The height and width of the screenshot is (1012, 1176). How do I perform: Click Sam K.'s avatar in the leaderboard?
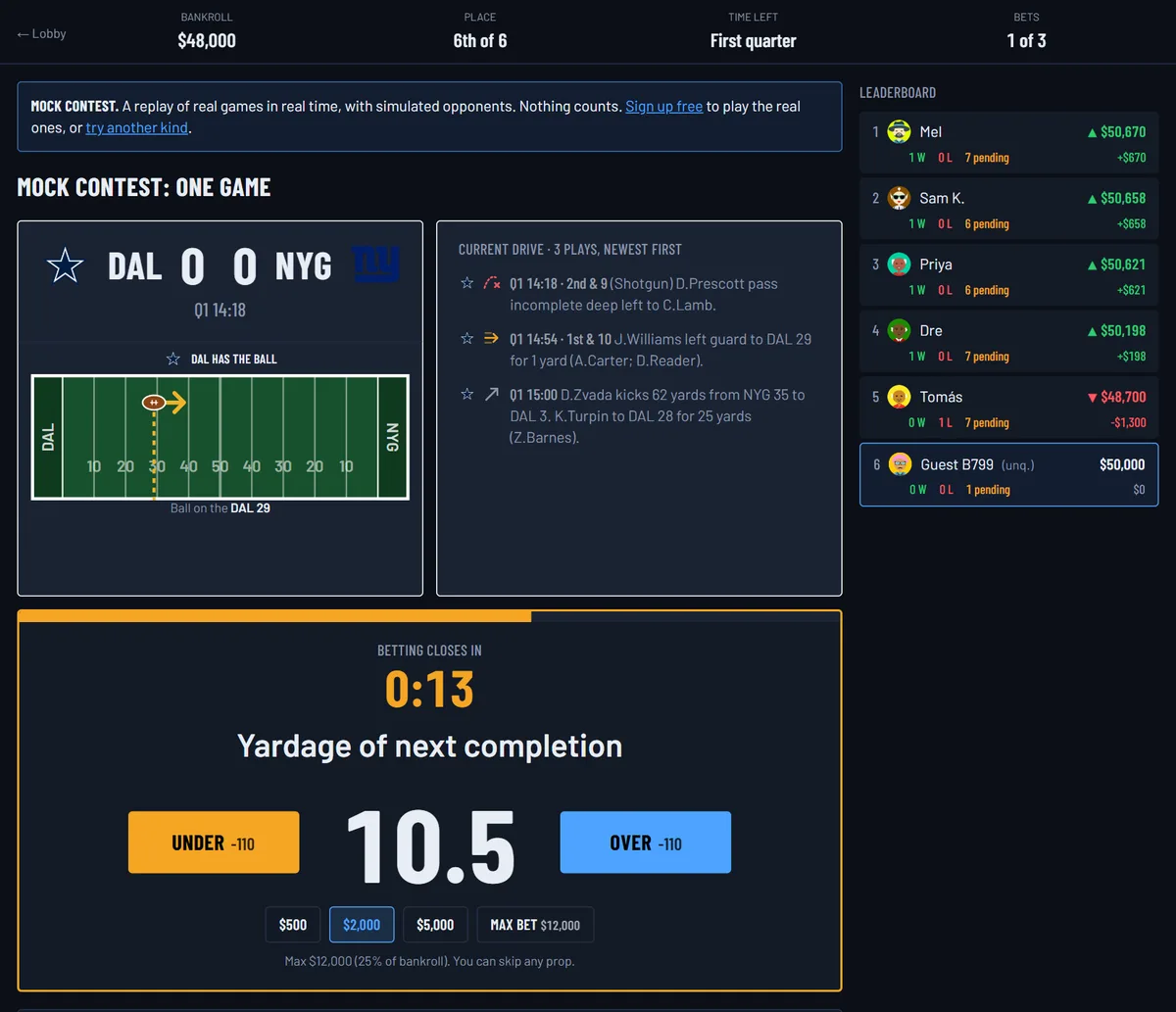click(899, 198)
